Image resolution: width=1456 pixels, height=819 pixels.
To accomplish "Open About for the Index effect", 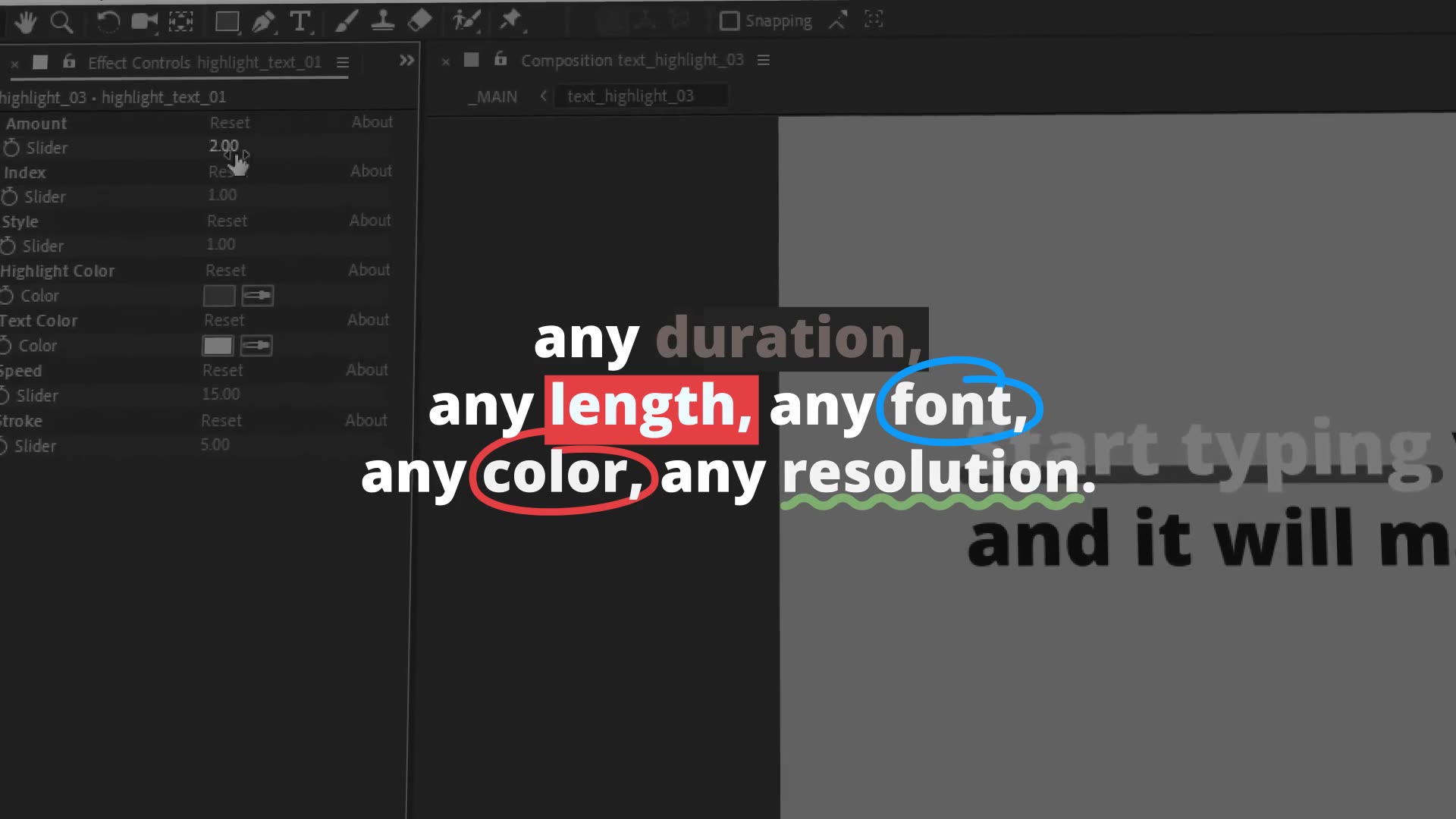I will tap(372, 171).
